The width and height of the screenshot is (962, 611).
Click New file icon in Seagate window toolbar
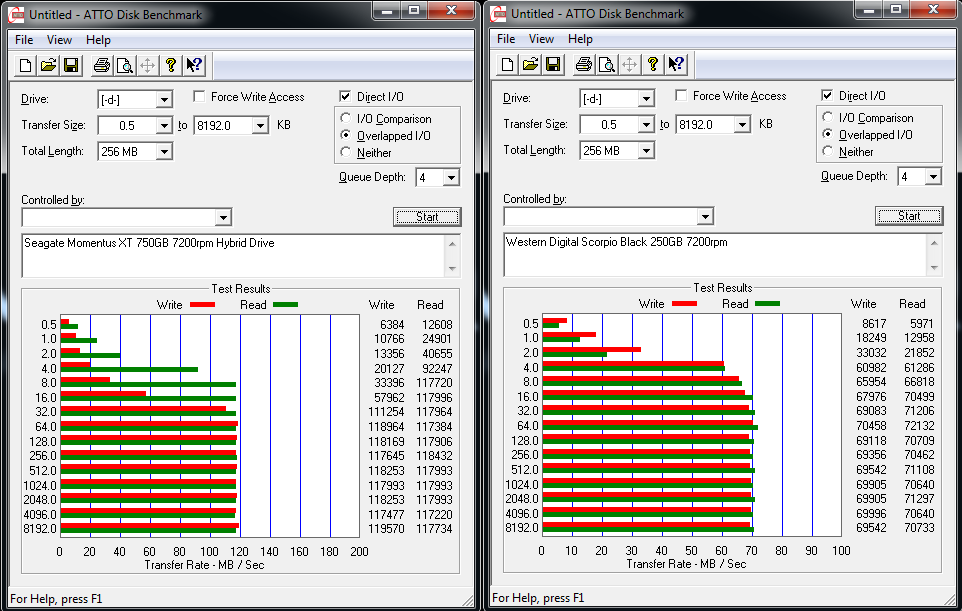[x=26, y=65]
